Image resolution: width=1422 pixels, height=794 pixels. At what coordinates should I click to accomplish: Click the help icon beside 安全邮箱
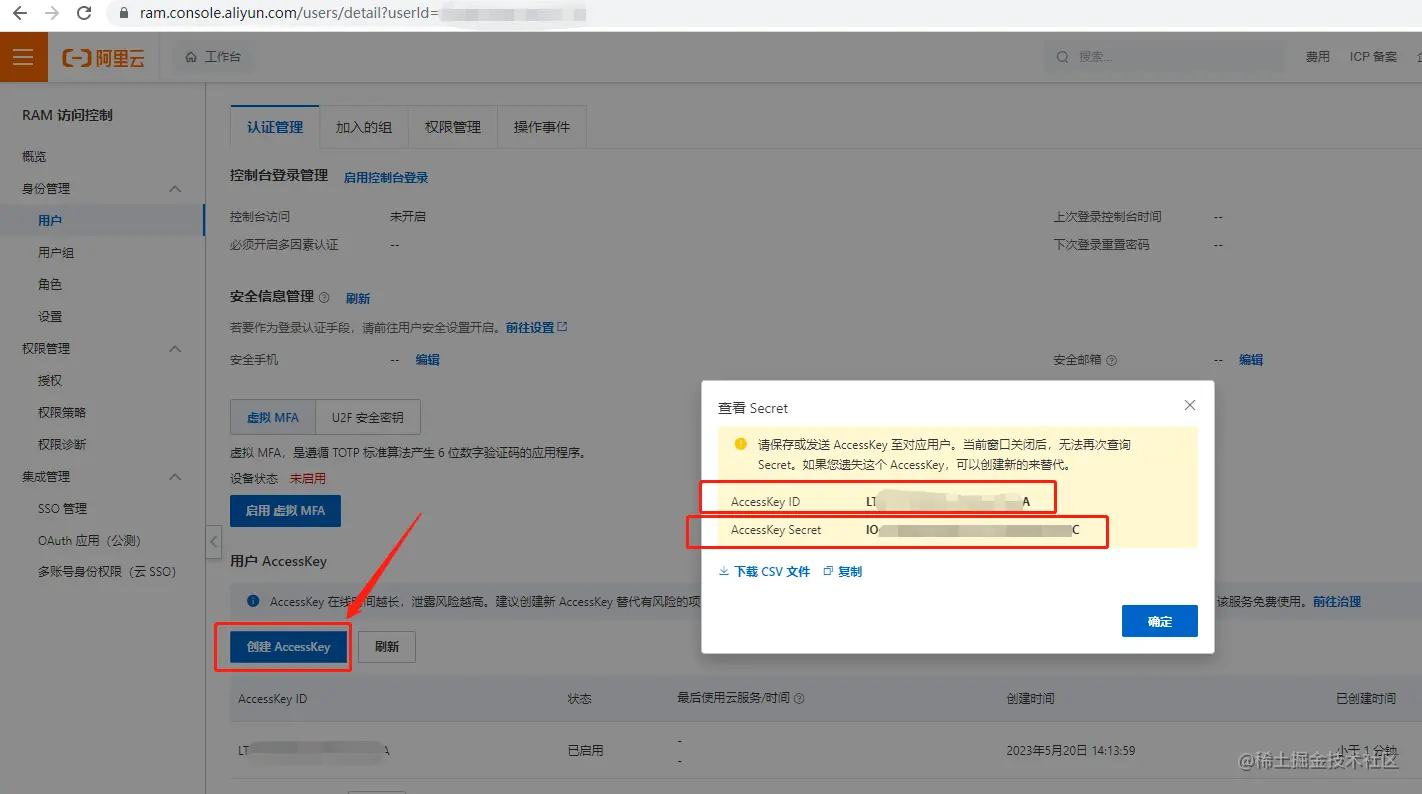pyautogui.click(x=1111, y=360)
